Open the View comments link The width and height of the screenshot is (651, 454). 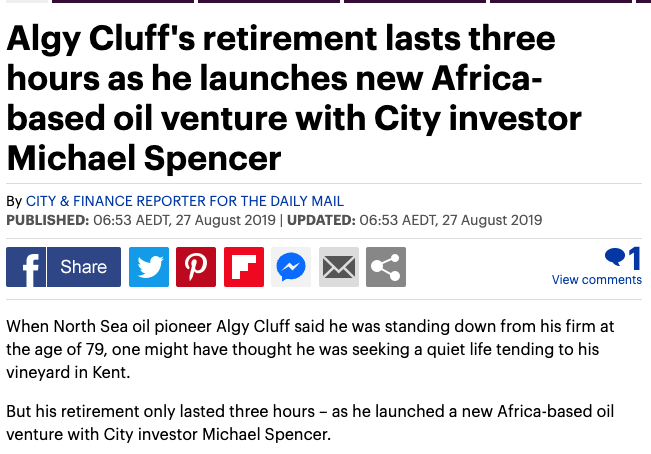(597, 280)
